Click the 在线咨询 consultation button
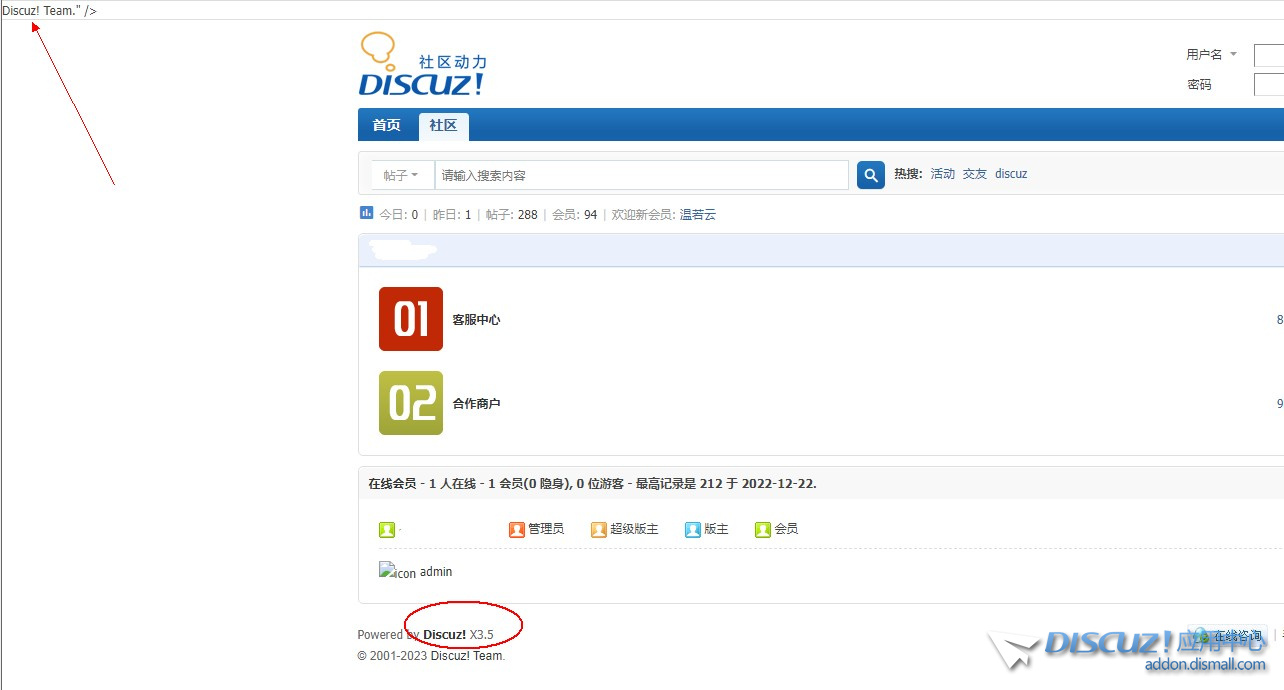The image size is (1284, 690). 1226,636
